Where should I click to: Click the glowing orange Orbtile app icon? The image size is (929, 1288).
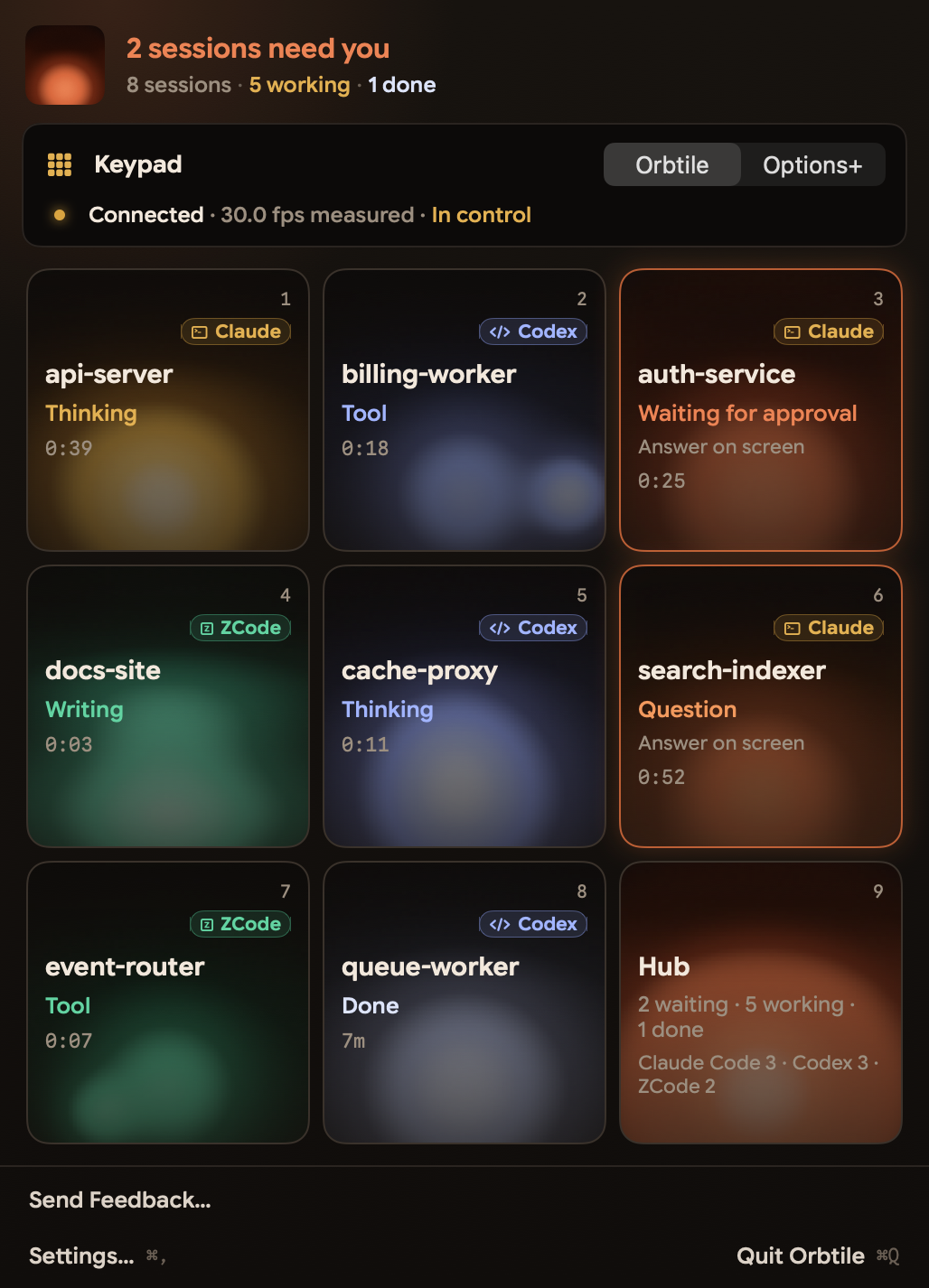coord(65,65)
